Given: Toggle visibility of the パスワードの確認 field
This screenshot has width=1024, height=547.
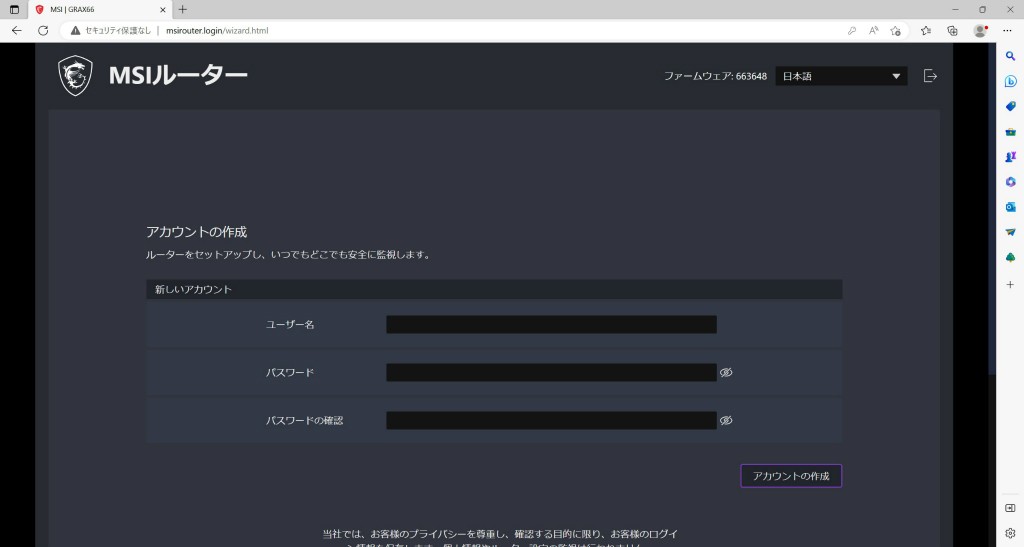Looking at the screenshot, I should click(x=726, y=420).
